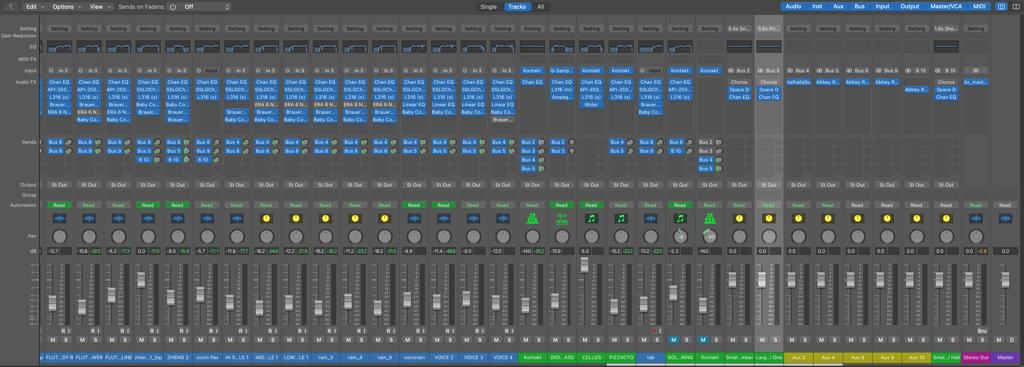Click the waveform icon on VOICE 4 track
The height and width of the screenshot is (367, 1024).
(x=502, y=218)
